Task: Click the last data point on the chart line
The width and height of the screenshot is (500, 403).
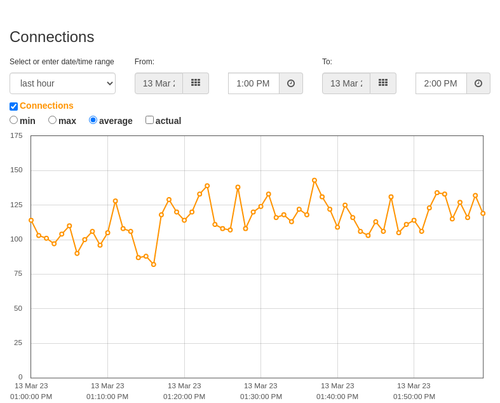Action: [x=483, y=213]
